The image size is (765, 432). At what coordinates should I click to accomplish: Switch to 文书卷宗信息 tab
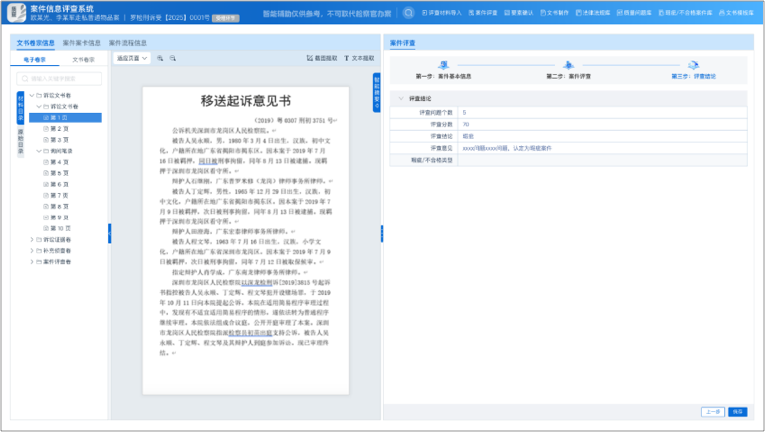click(36, 43)
